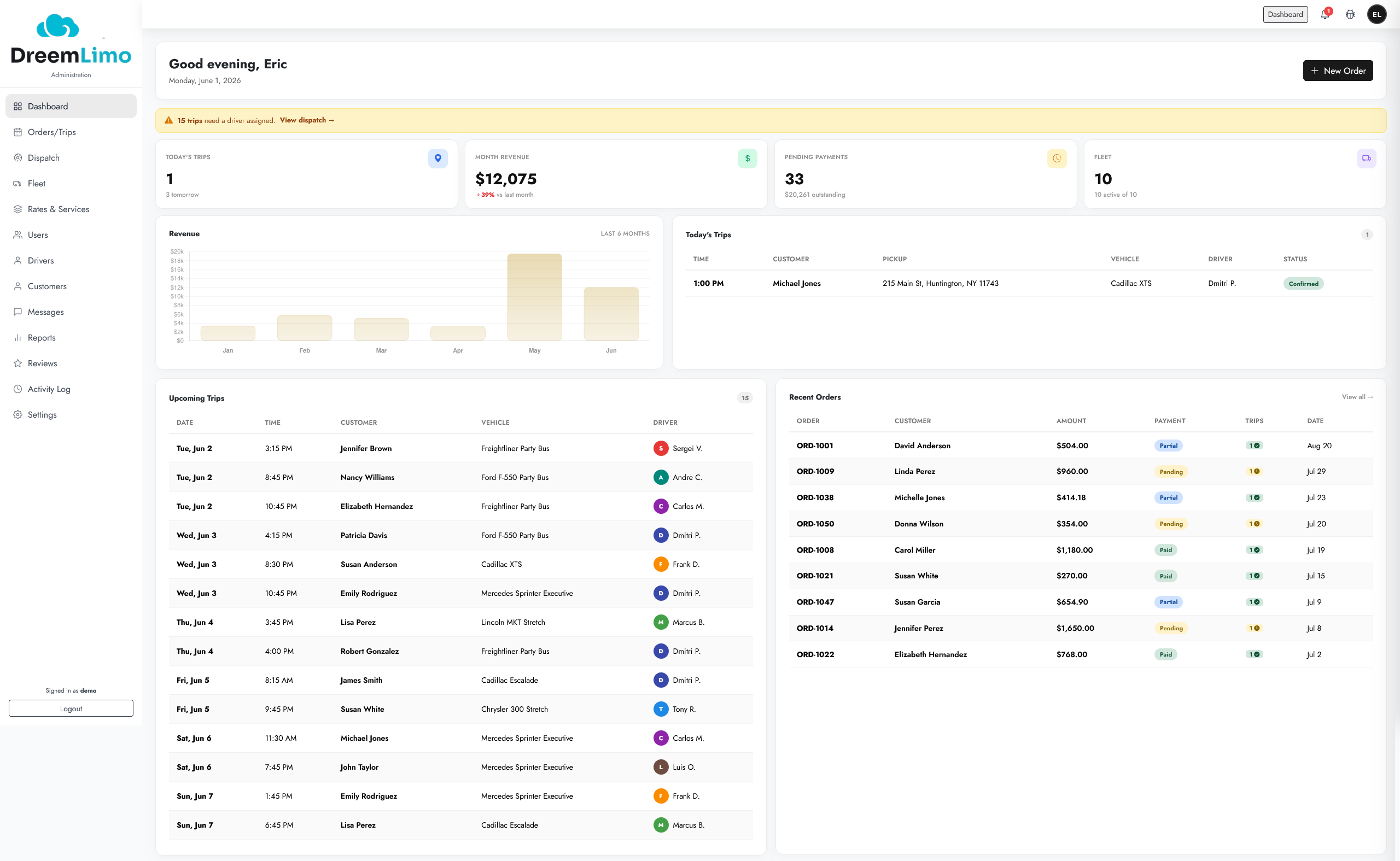Screen dimensions: 1400x861
Task: Click 215 Main St pickup address
Action: (x=940, y=283)
